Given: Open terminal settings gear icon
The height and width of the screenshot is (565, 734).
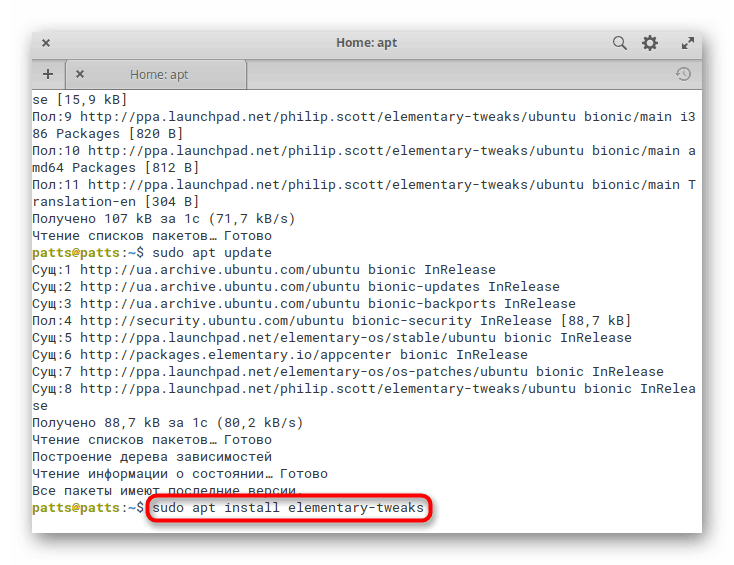Looking at the screenshot, I should pos(650,43).
